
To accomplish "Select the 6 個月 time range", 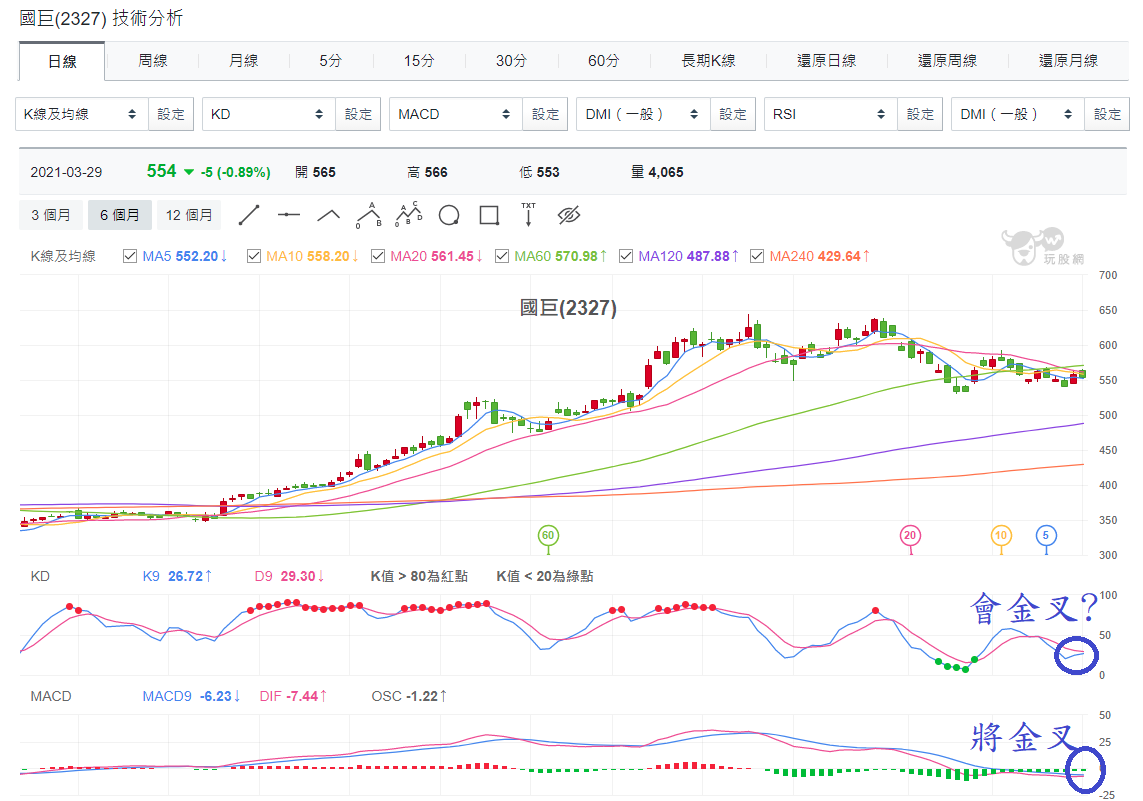I will coord(120,215).
